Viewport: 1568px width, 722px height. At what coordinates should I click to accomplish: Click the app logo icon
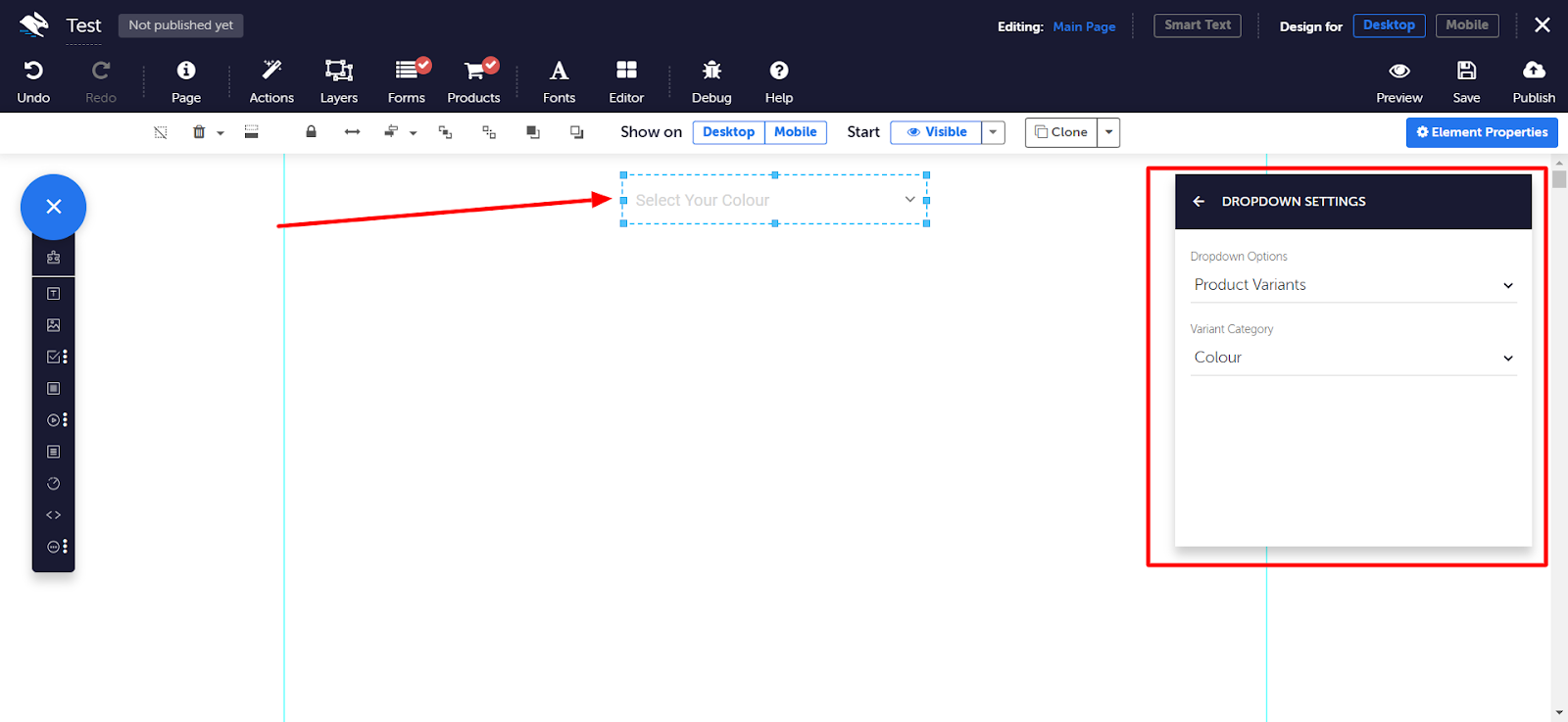33,25
